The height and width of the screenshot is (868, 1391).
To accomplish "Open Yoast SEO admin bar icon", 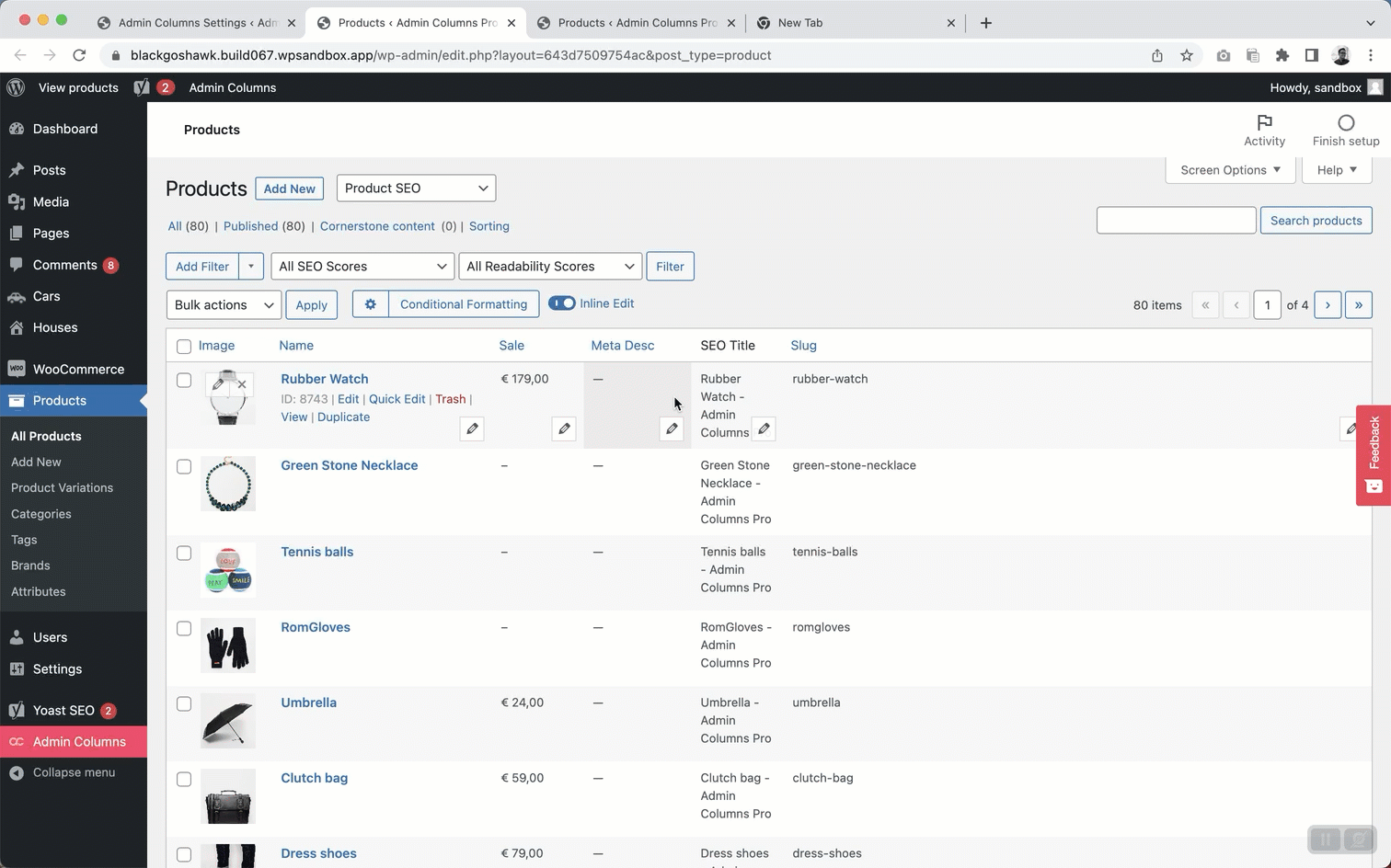I will [x=142, y=87].
